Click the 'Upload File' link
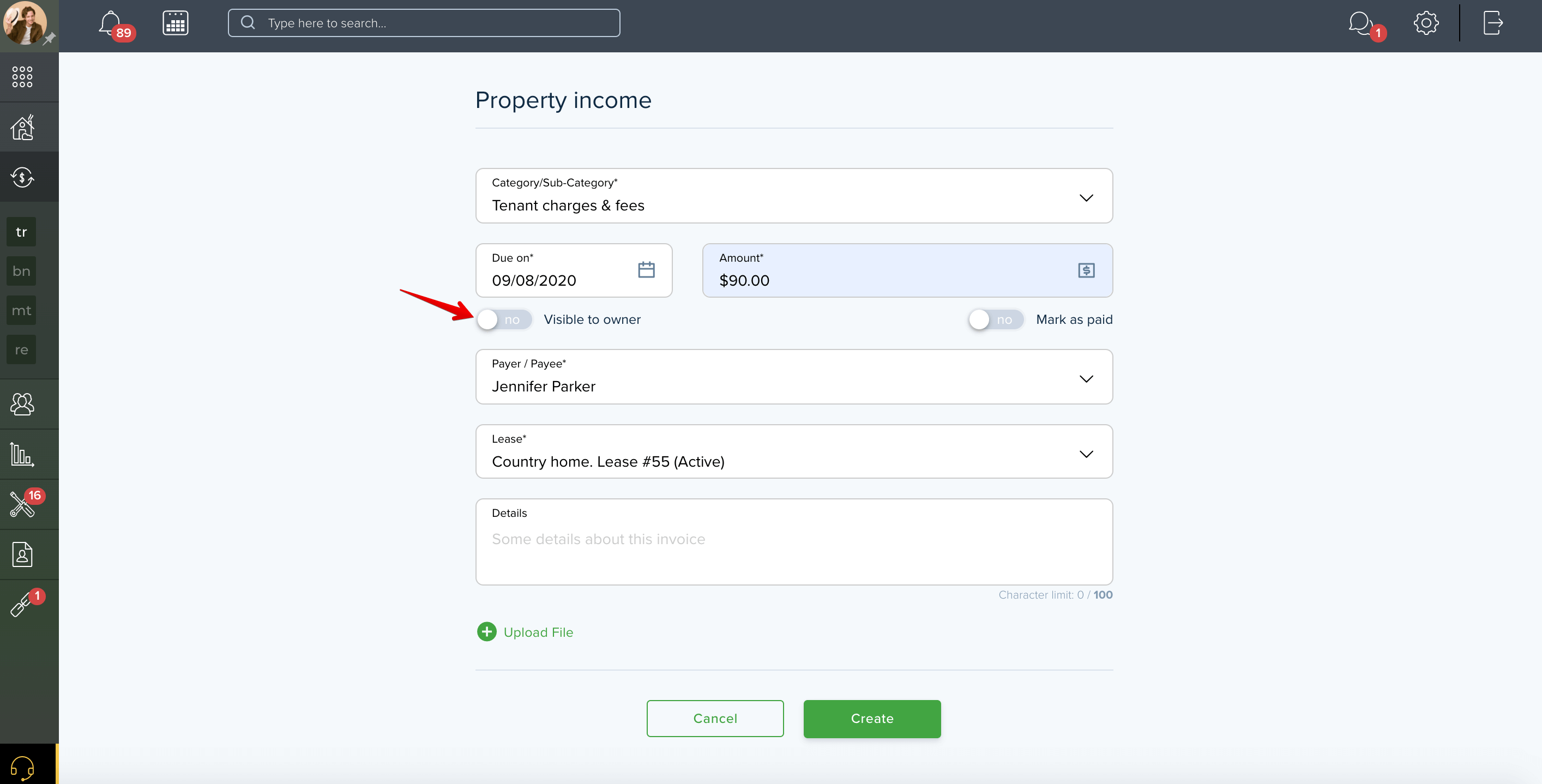This screenshot has height=784, width=1542. pos(538,632)
